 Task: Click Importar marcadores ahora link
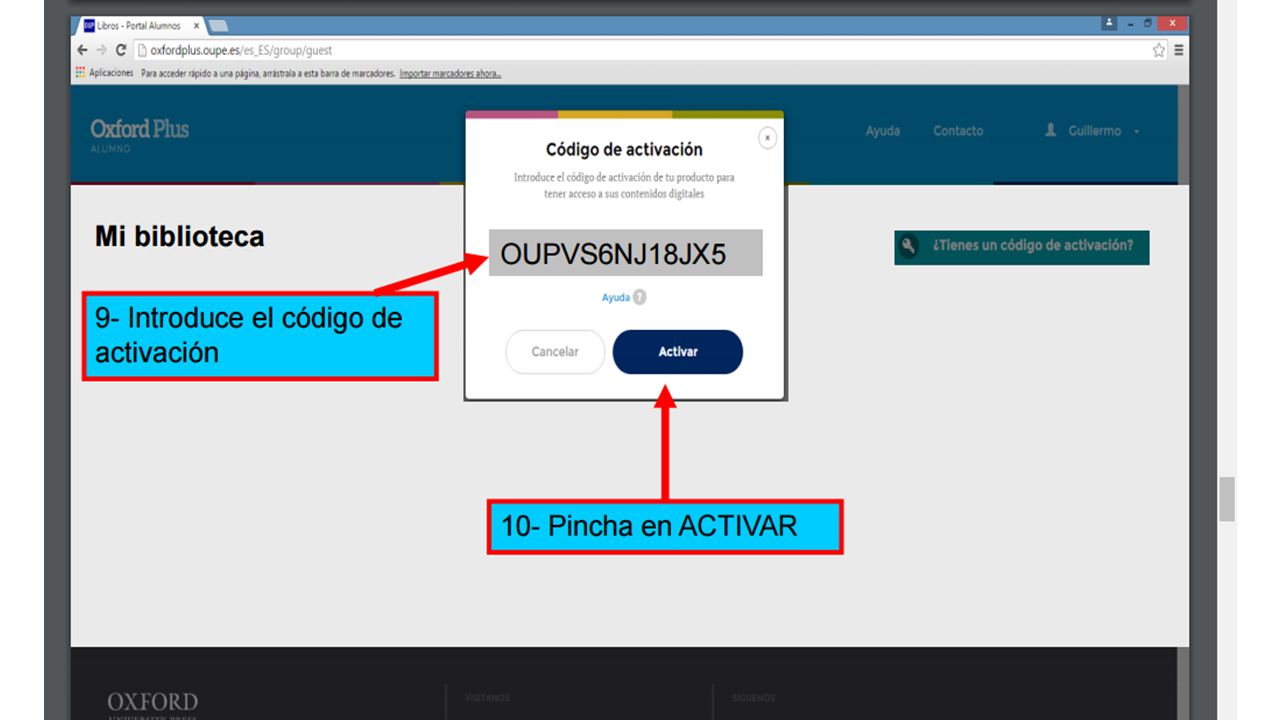point(450,73)
